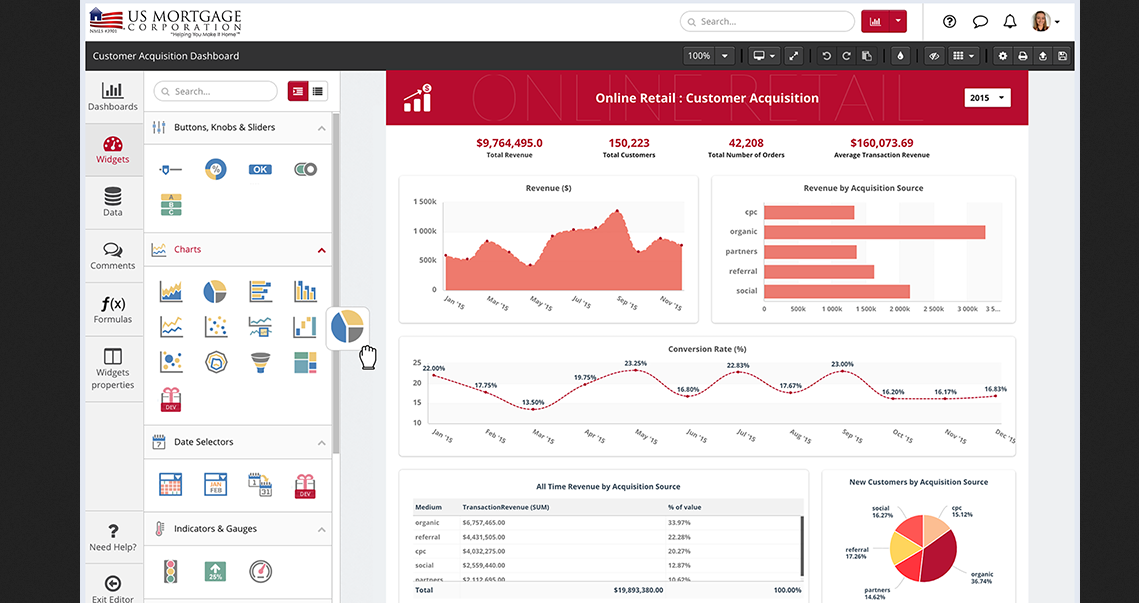Click the undo arrow in toolbar
The width and height of the screenshot is (1139, 603).
pos(826,56)
